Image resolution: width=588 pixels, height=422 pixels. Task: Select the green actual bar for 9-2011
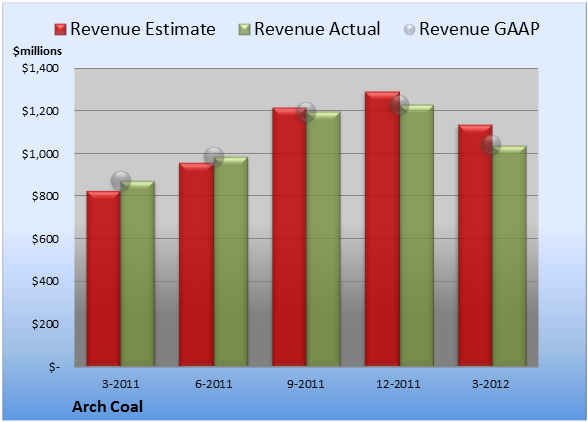[x=323, y=239]
